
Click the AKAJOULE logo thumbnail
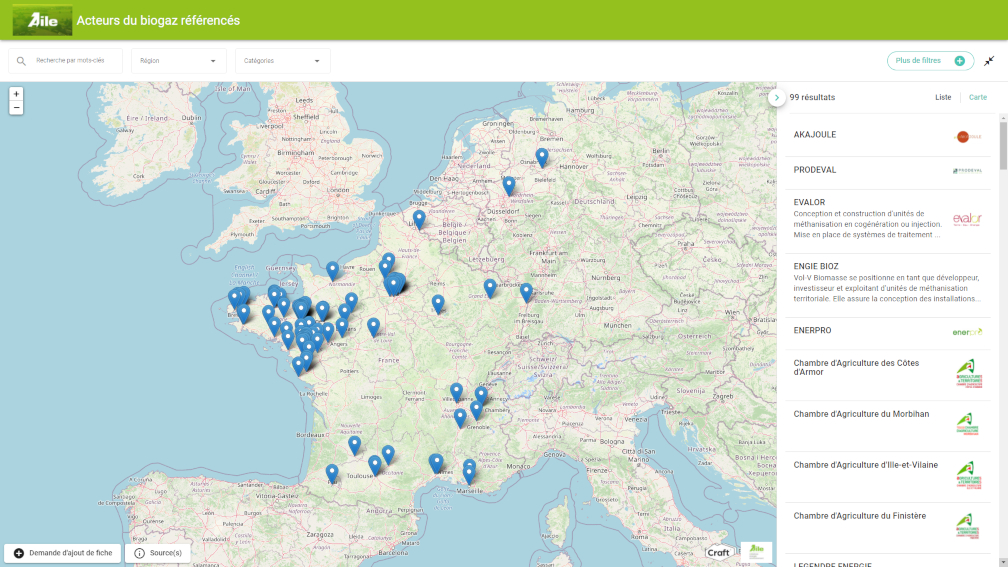pyautogui.click(x=968, y=136)
